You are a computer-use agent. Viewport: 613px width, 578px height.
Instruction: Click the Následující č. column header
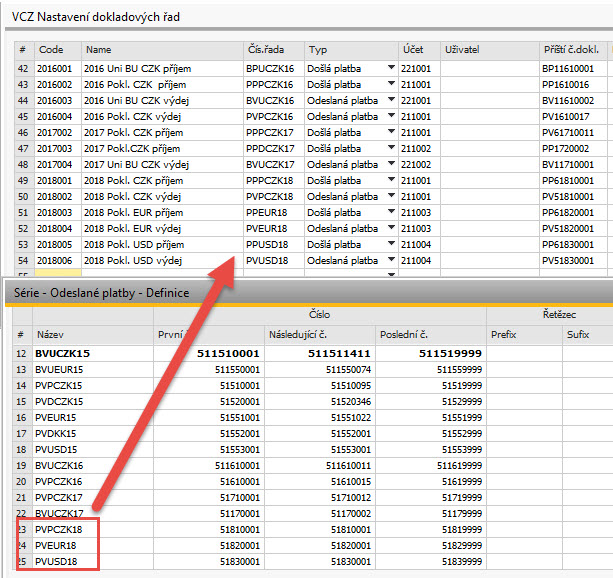pos(320,335)
